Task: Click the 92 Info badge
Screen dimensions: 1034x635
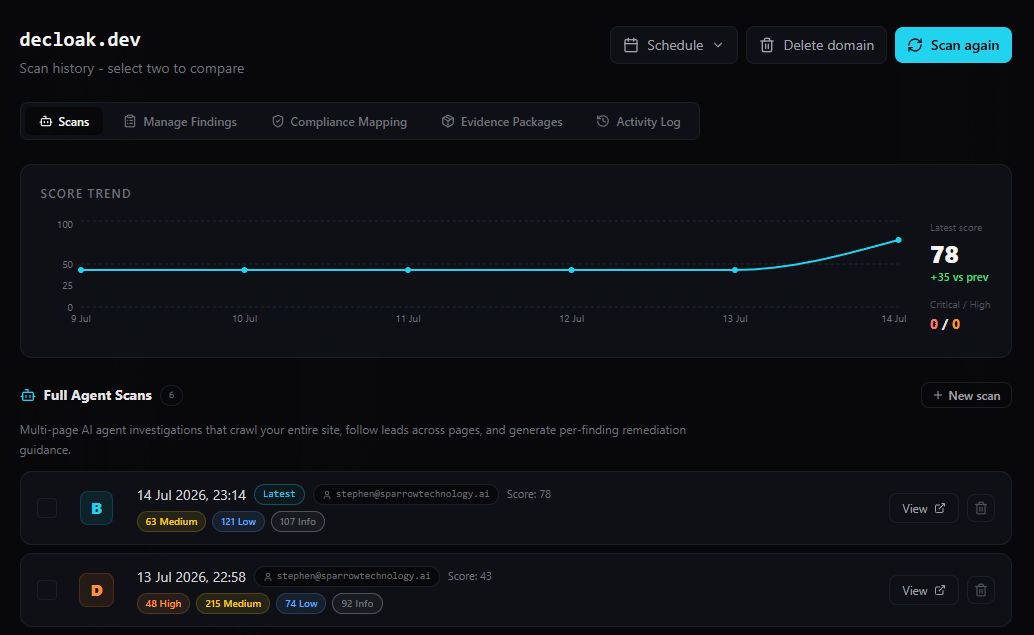Action: pyautogui.click(x=357, y=603)
